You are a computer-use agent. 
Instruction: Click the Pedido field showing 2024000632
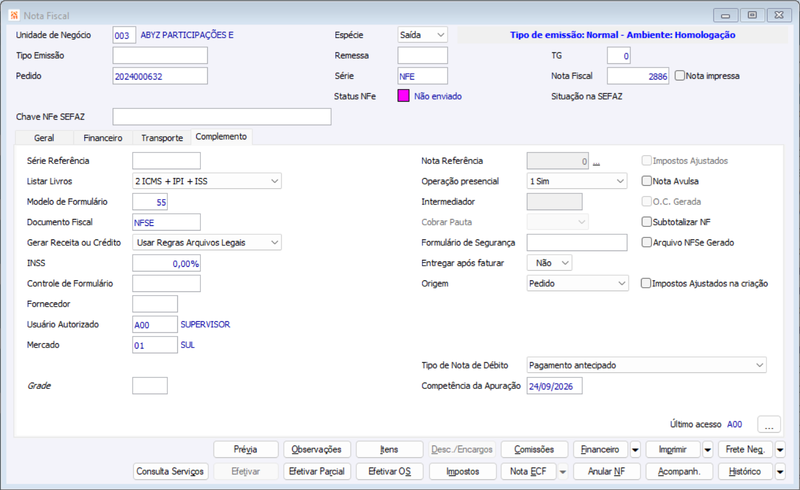tap(160, 76)
